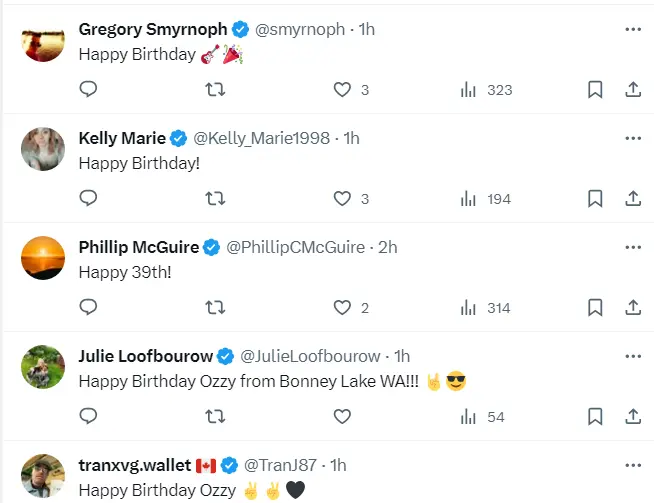Click Phillip McGuire's sunset profile picture
The width and height of the screenshot is (654, 503).
43,259
